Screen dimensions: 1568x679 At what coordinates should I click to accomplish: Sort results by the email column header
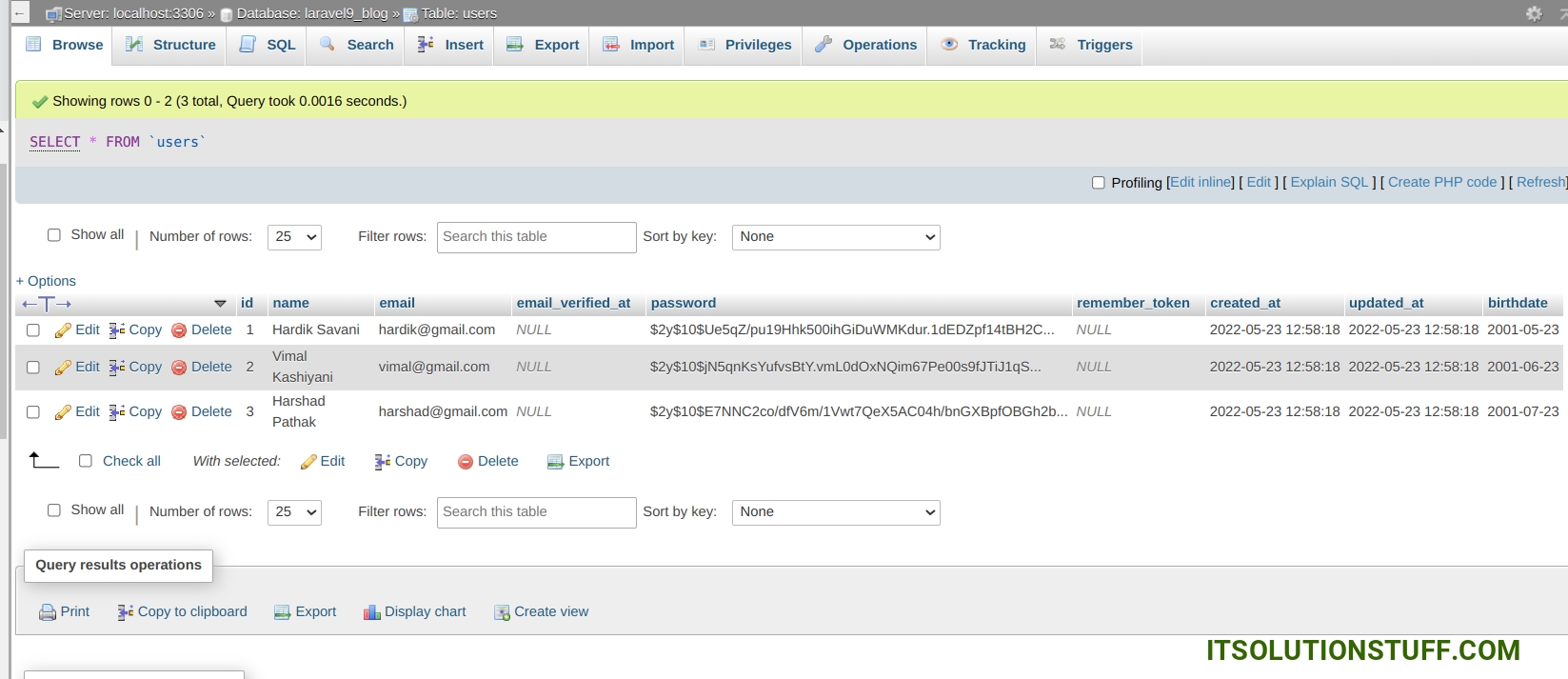pyautogui.click(x=397, y=303)
